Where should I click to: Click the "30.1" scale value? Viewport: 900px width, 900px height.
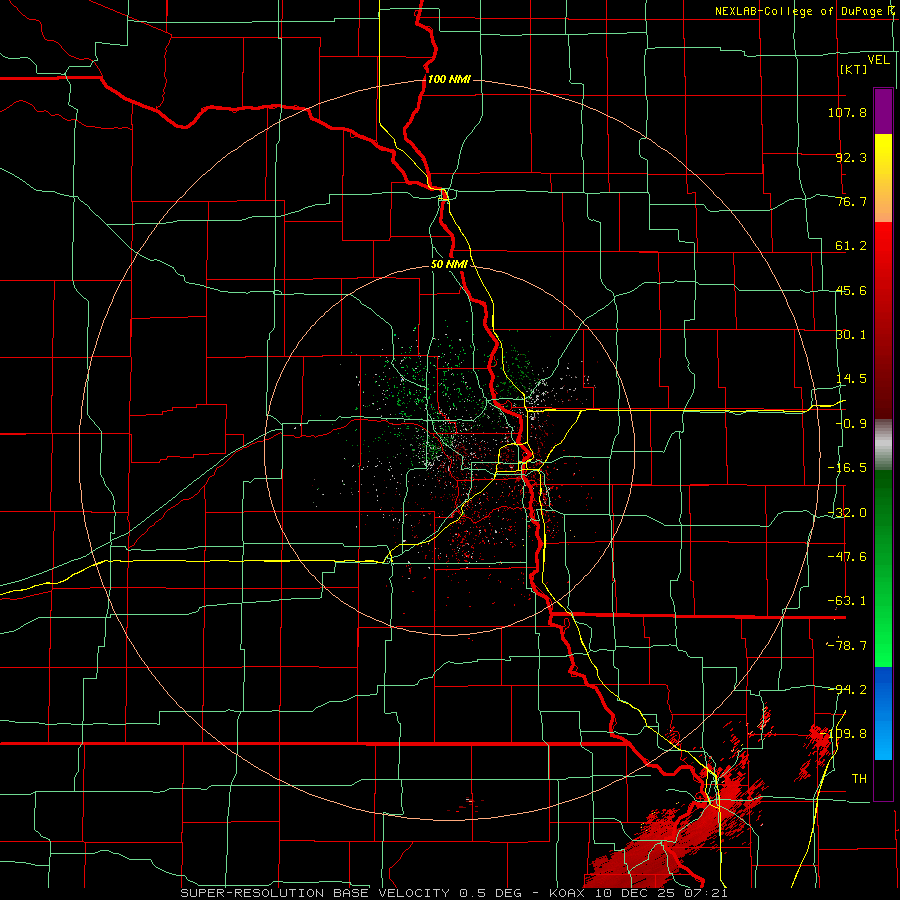pyautogui.click(x=851, y=335)
